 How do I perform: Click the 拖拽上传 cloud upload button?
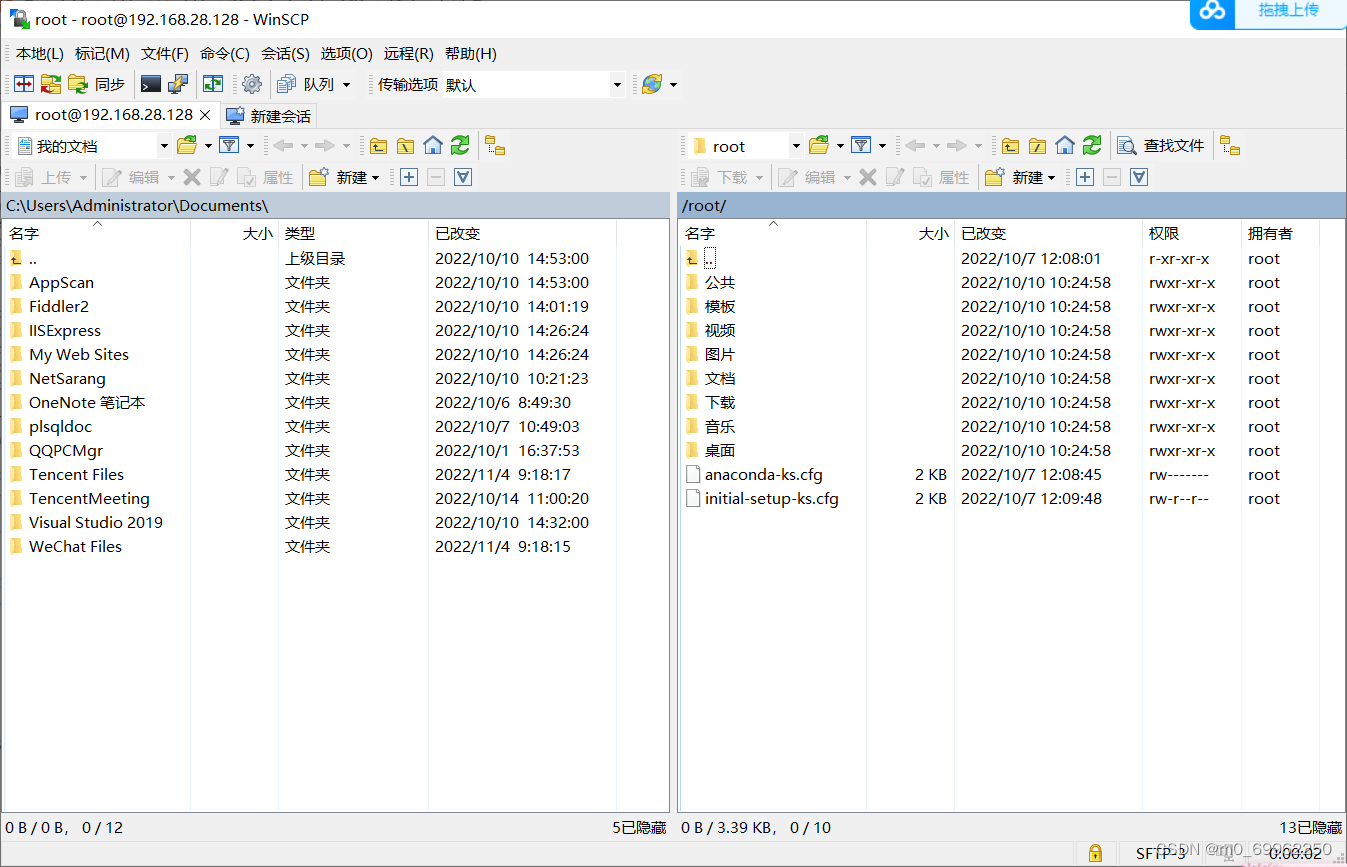pos(1268,12)
